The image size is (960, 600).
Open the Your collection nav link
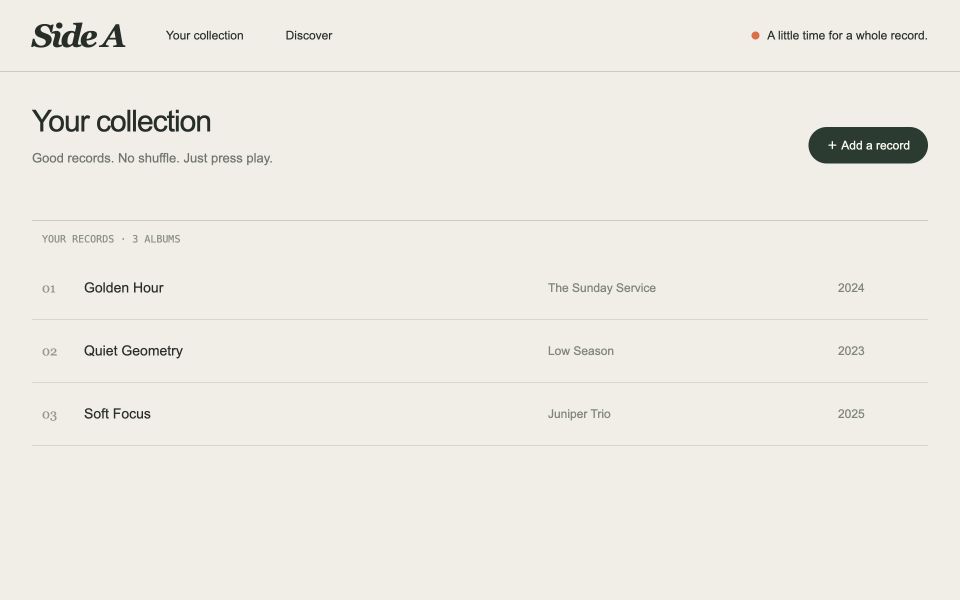(x=204, y=36)
